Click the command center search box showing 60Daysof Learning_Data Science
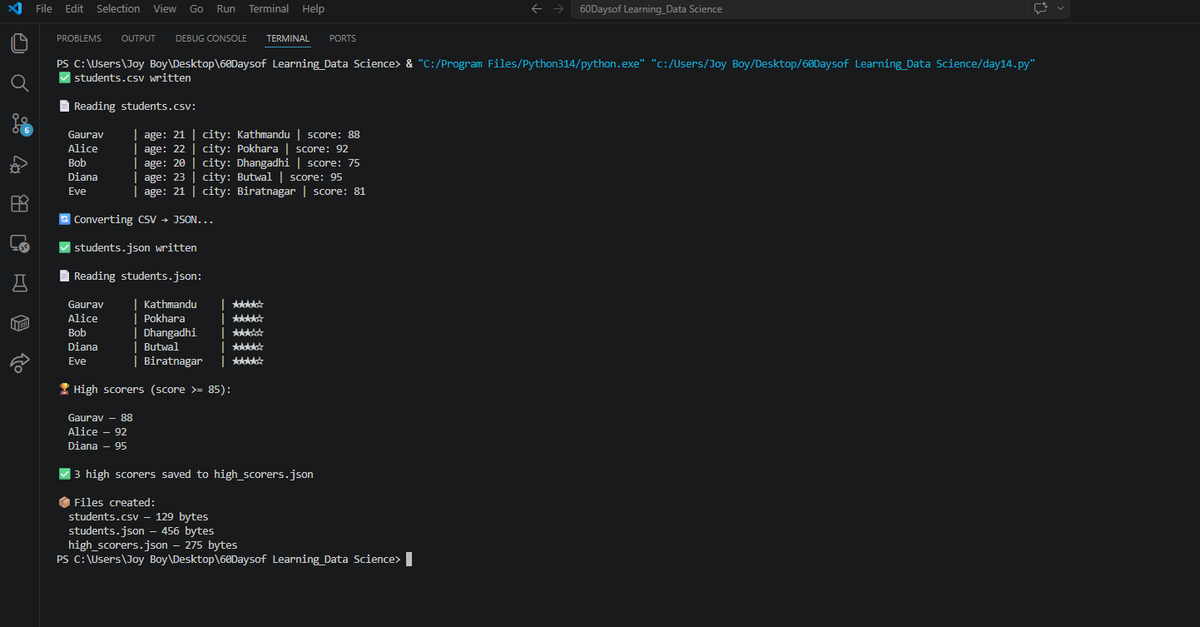The image size is (1200, 627). [798, 9]
